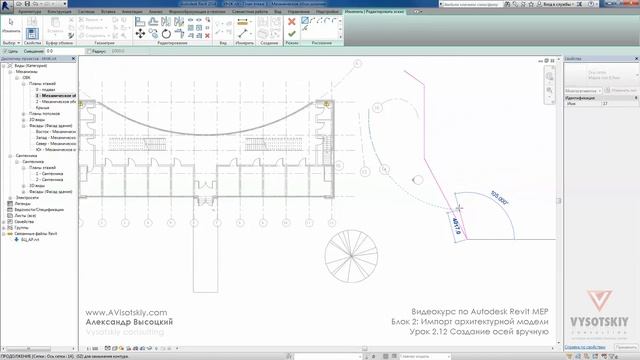Select the Copy tool in the ribbon

153,33
